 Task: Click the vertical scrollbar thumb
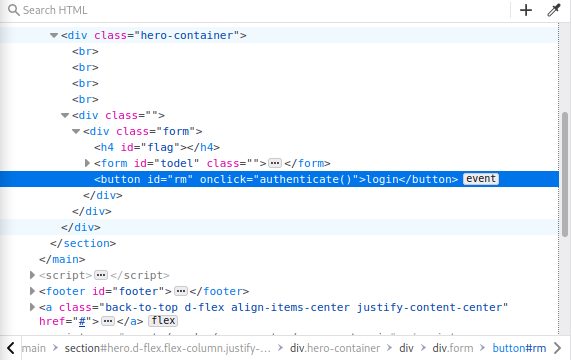[x=565, y=175]
